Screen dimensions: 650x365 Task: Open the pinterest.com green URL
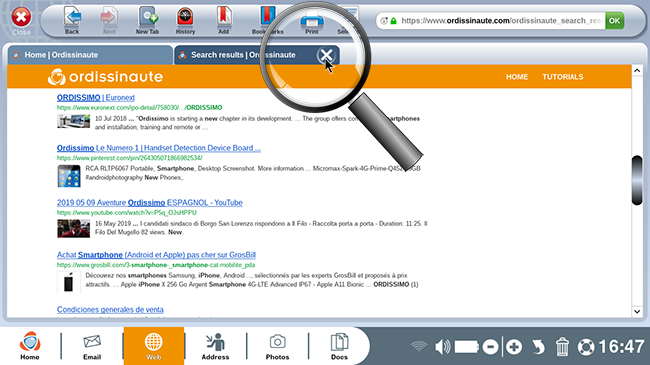129,158
